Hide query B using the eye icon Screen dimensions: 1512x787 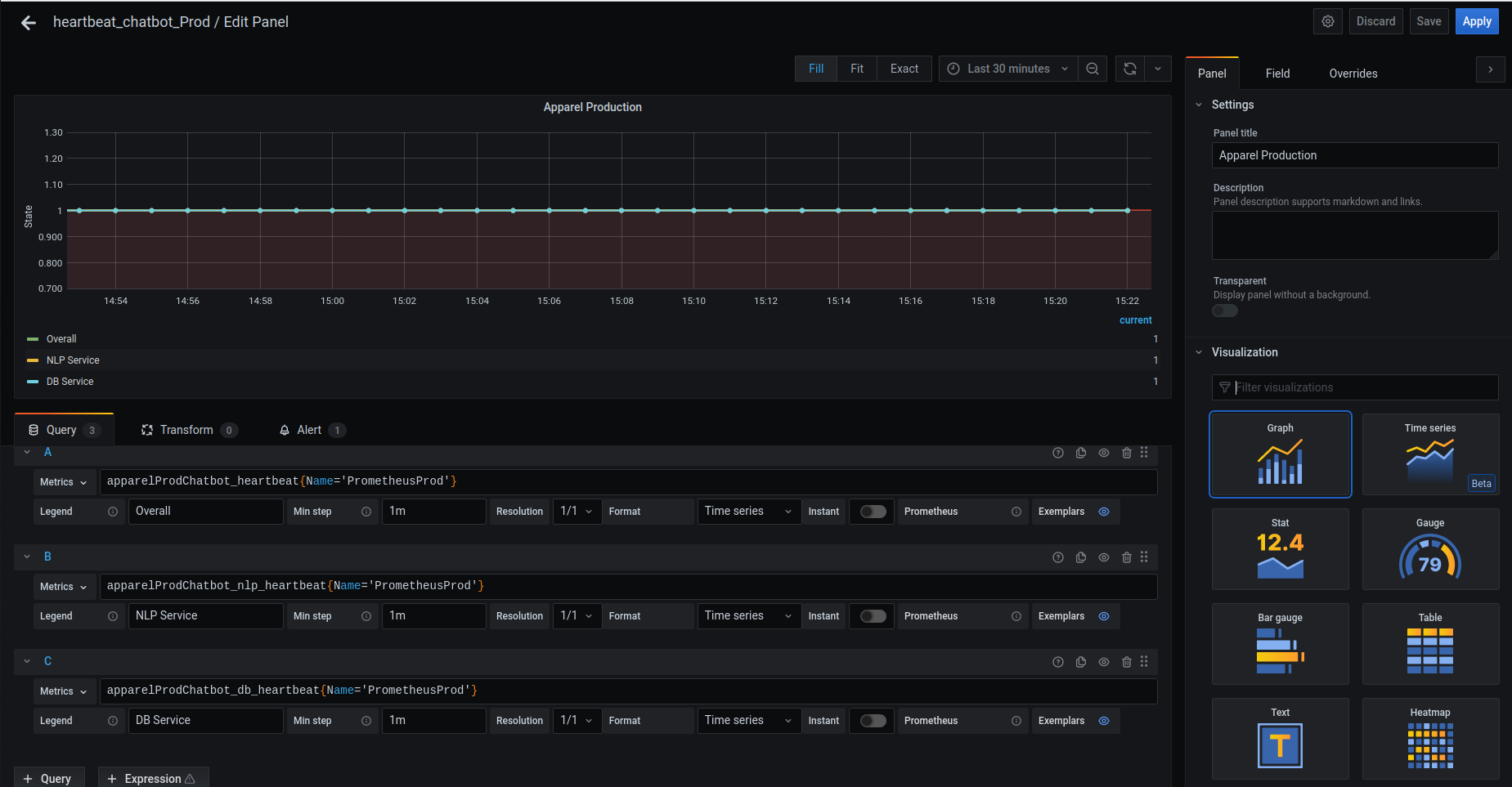click(1104, 557)
